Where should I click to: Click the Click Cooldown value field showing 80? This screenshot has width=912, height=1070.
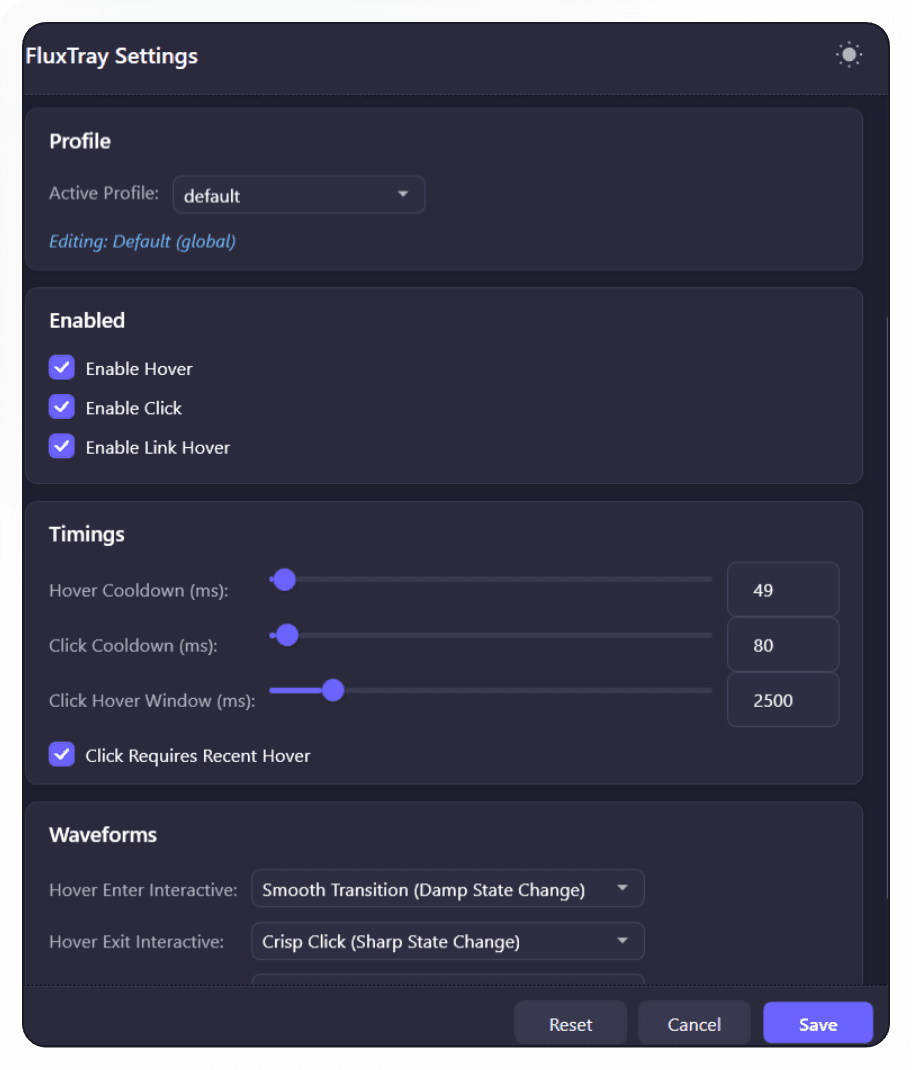click(782, 645)
